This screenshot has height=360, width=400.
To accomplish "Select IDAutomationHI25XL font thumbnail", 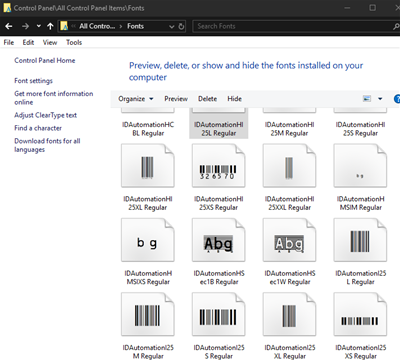I will (x=148, y=166).
